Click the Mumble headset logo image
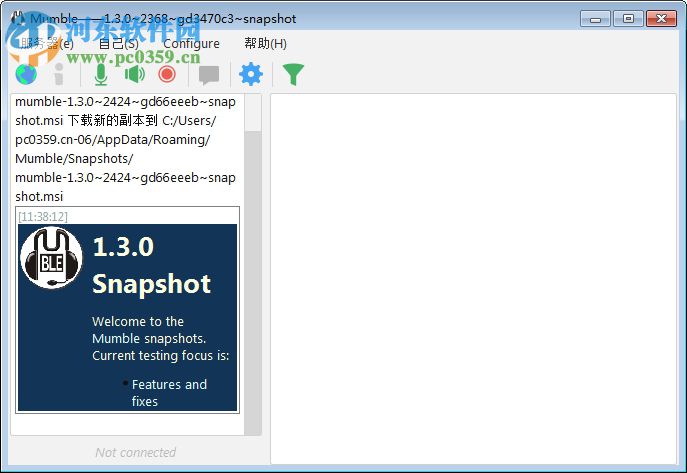The image size is (687, 473). point(51,258)
